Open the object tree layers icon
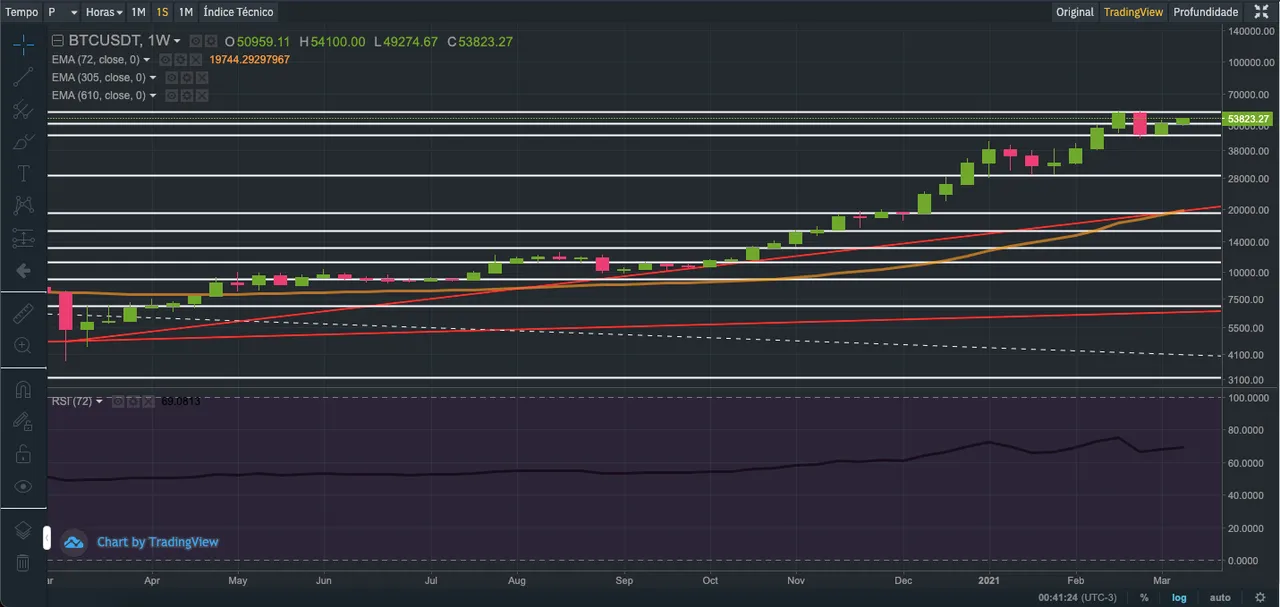 [x=23, y=530]
